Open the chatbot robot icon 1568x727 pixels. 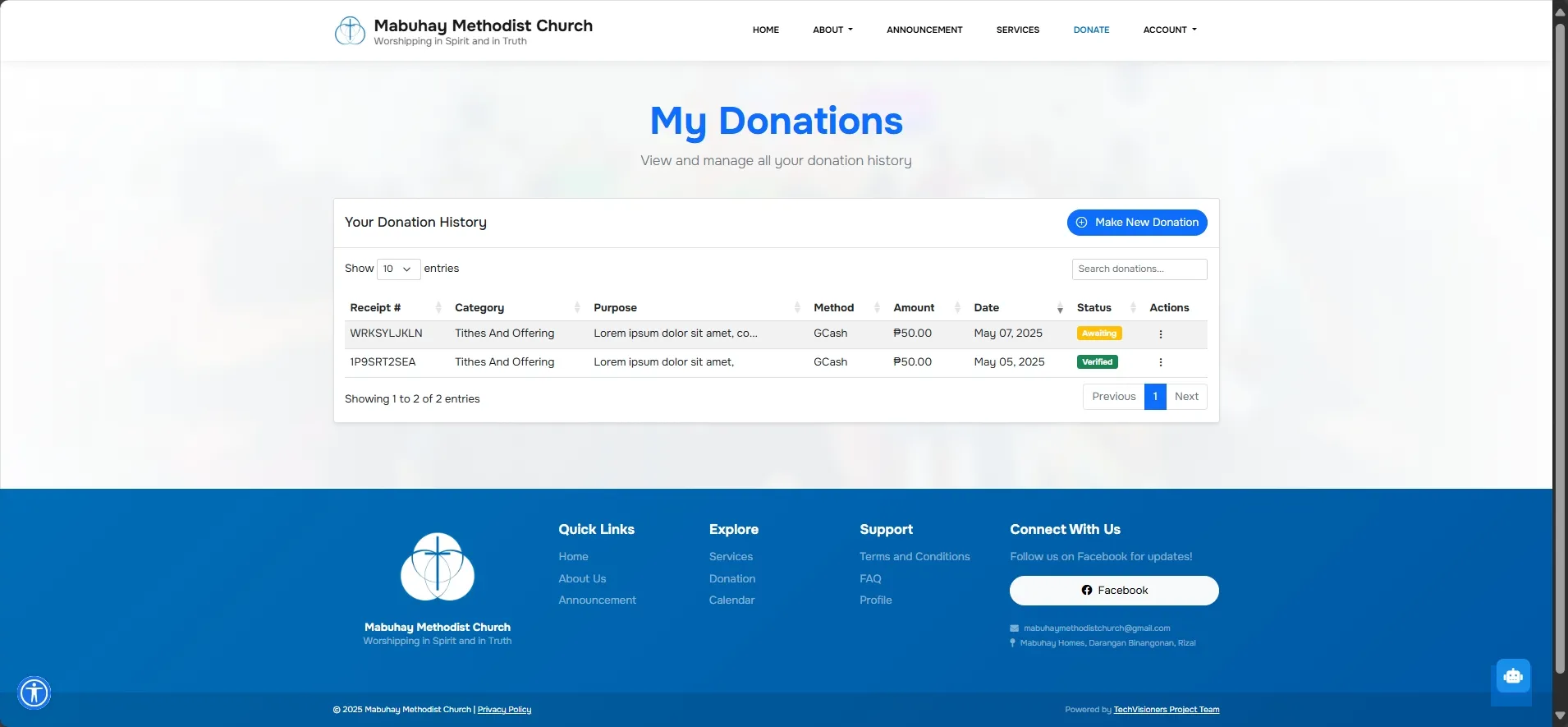[x=1513, y=676]
